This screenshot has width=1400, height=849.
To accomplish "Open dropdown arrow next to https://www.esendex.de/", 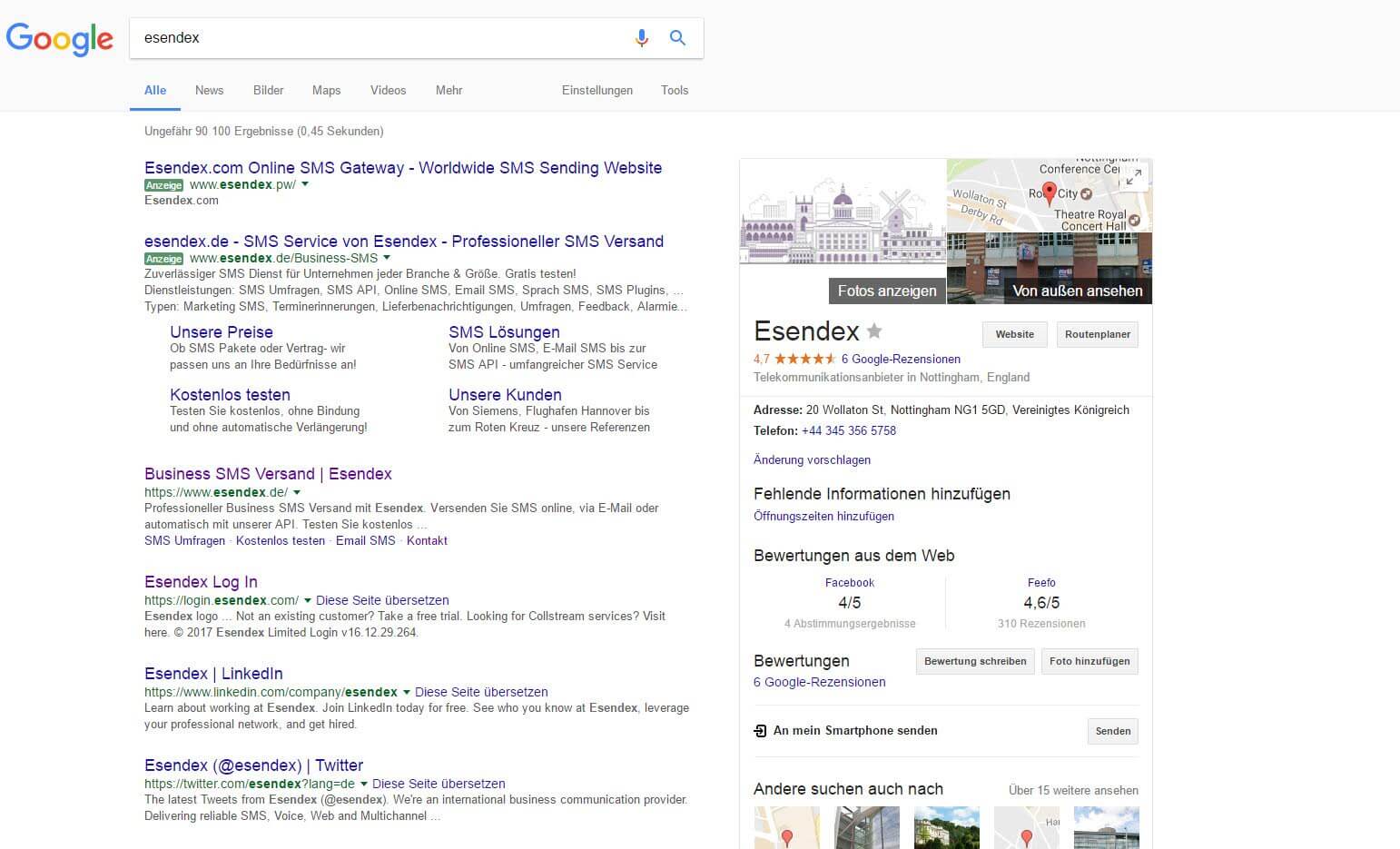I will [297, 492].
